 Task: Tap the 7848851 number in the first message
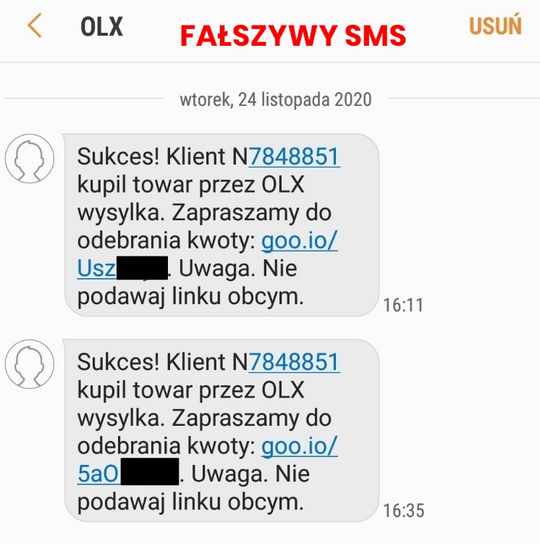tap(294, 156)
